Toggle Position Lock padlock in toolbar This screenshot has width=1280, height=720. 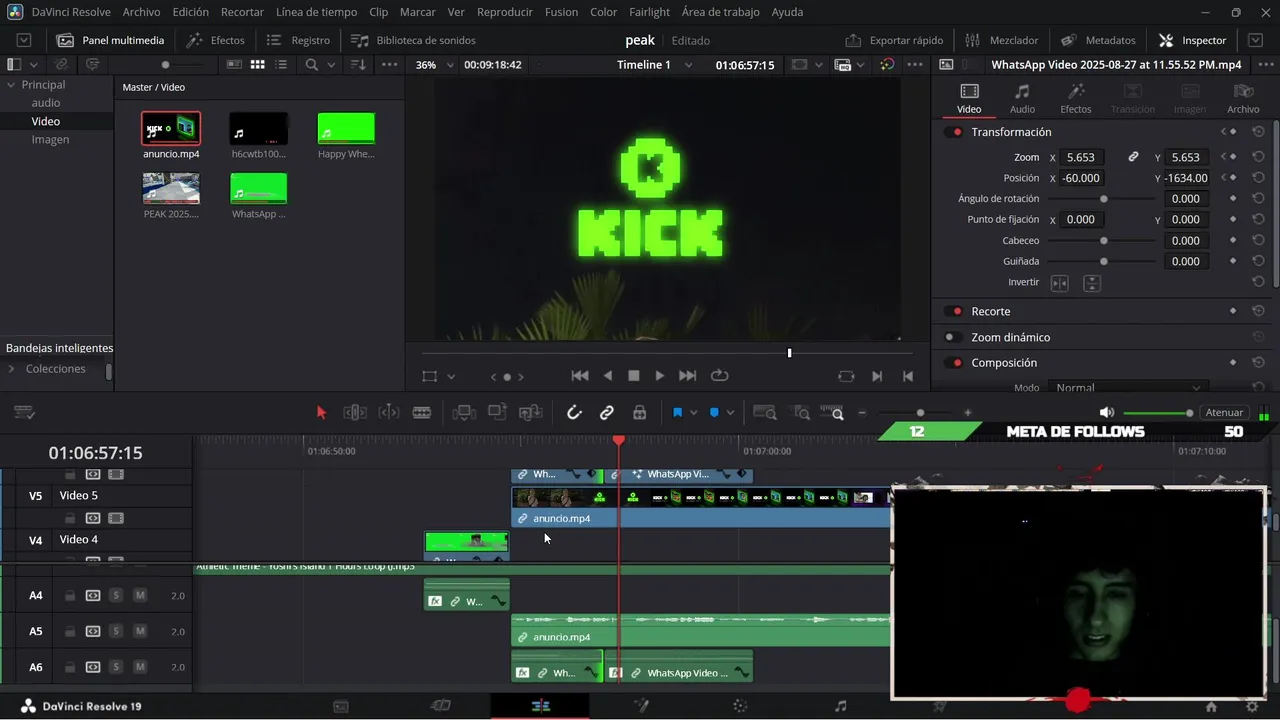click(640, 413)
